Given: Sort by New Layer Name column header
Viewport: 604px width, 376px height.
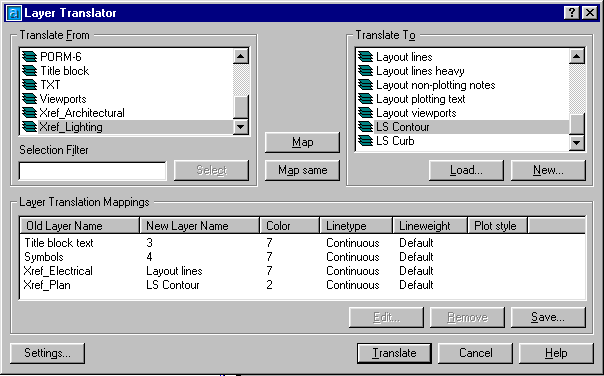Looking at the screenshot, I should click(200, 226).
